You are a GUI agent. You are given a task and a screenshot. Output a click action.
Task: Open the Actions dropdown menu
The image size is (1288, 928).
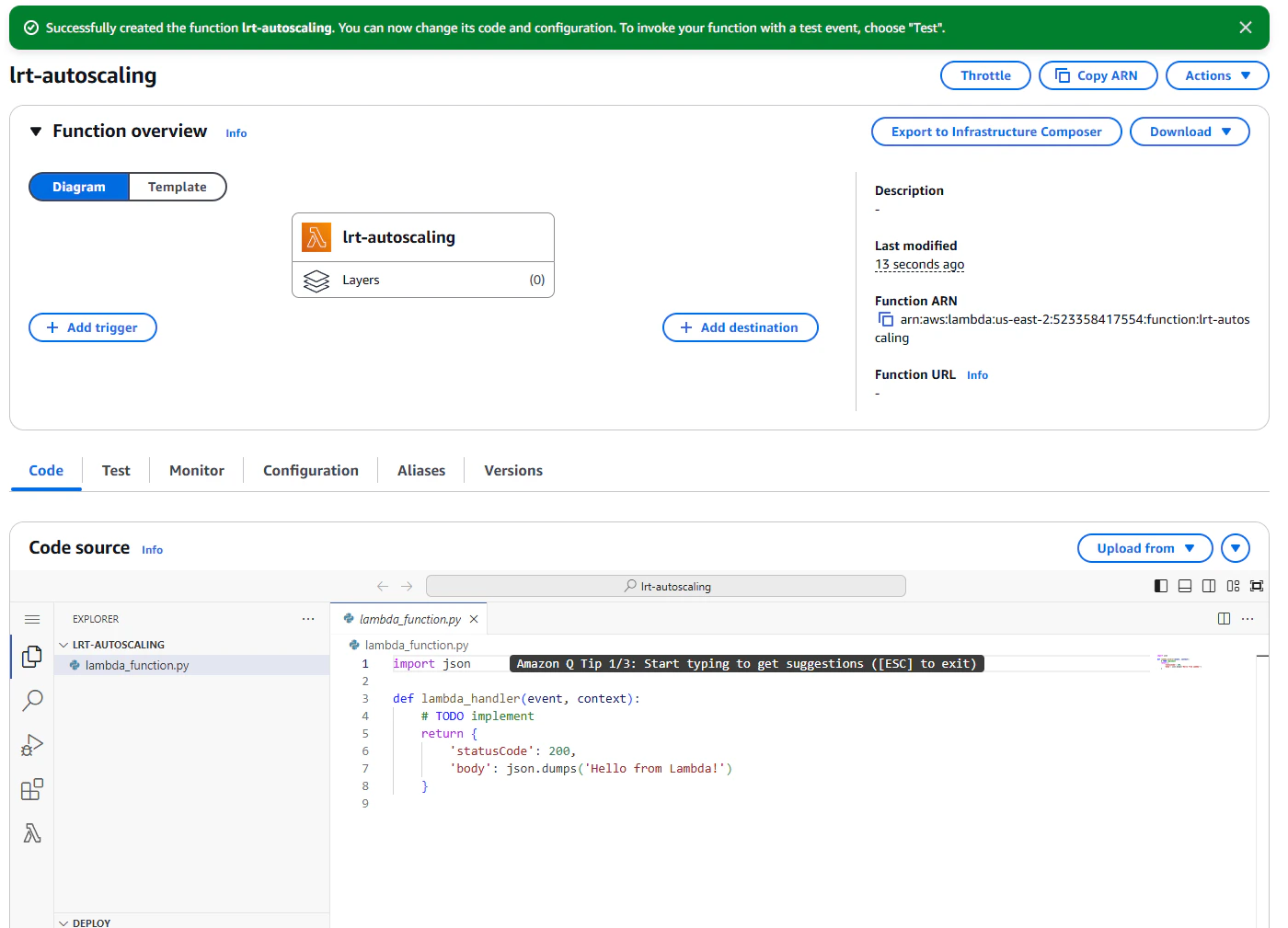pyautogui.click(x=1217, y=75)
